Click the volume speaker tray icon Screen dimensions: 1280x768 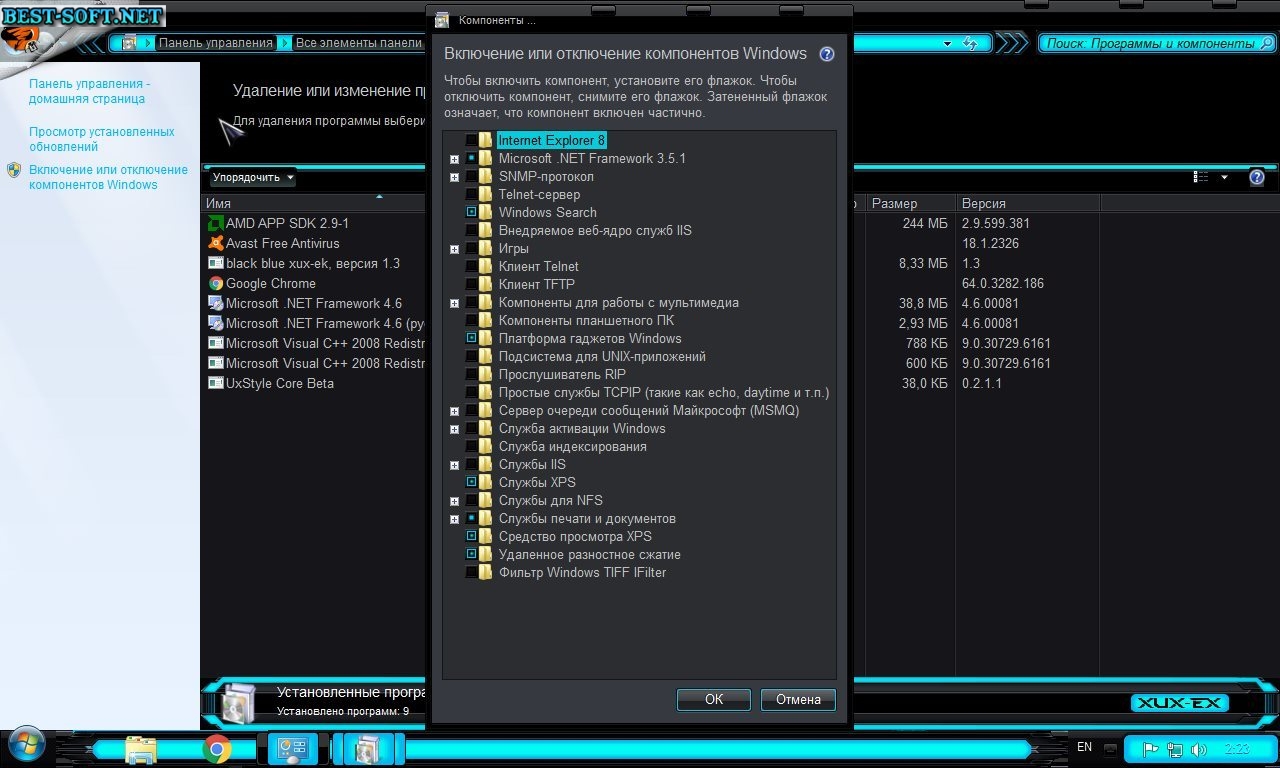(x=1199, y=749)
